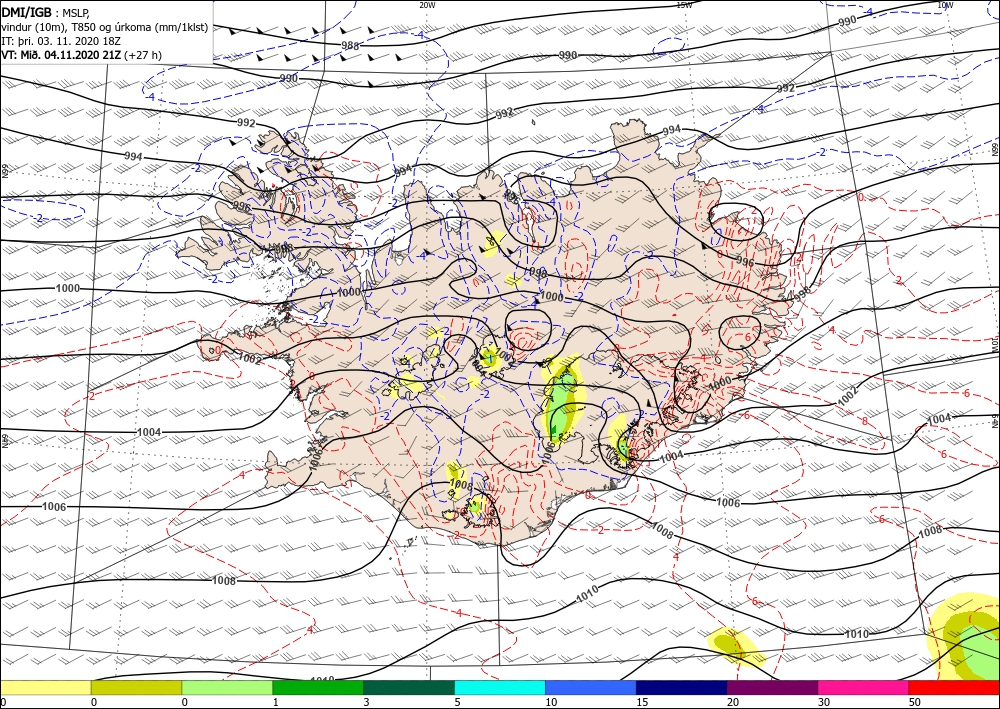Click the 'VT: Mið. 04.11.2020 21Z (+27 h)' line
Image resolution: width=1000 pixels, height=709 pixels.
[82, 55]
